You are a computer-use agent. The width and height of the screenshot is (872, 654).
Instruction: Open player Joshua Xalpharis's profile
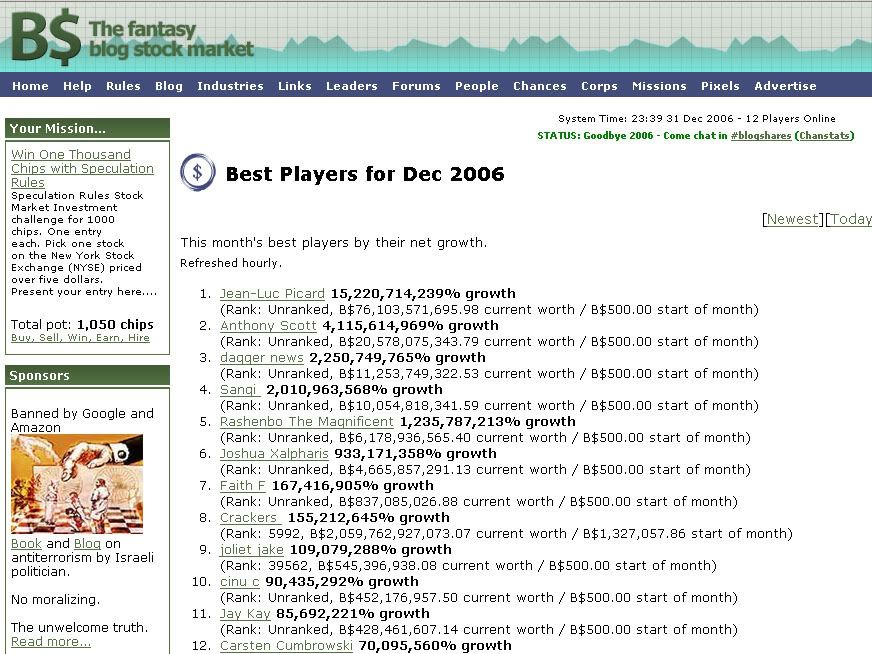(x=274, y=453)
